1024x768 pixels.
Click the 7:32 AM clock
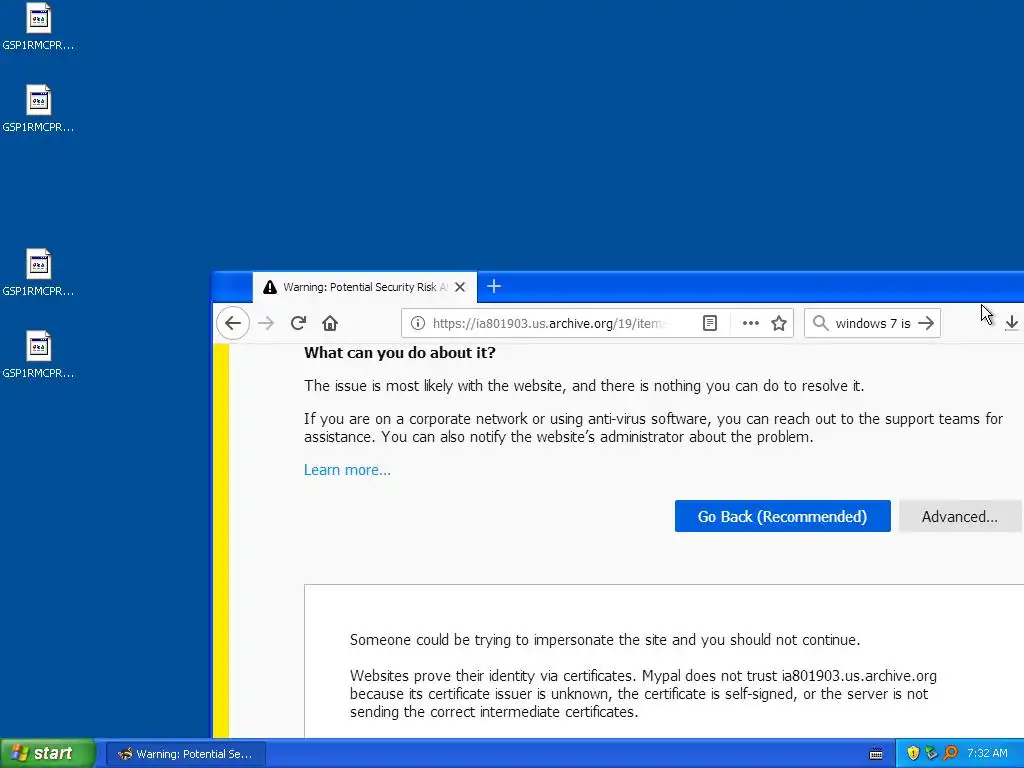[987, 754]
